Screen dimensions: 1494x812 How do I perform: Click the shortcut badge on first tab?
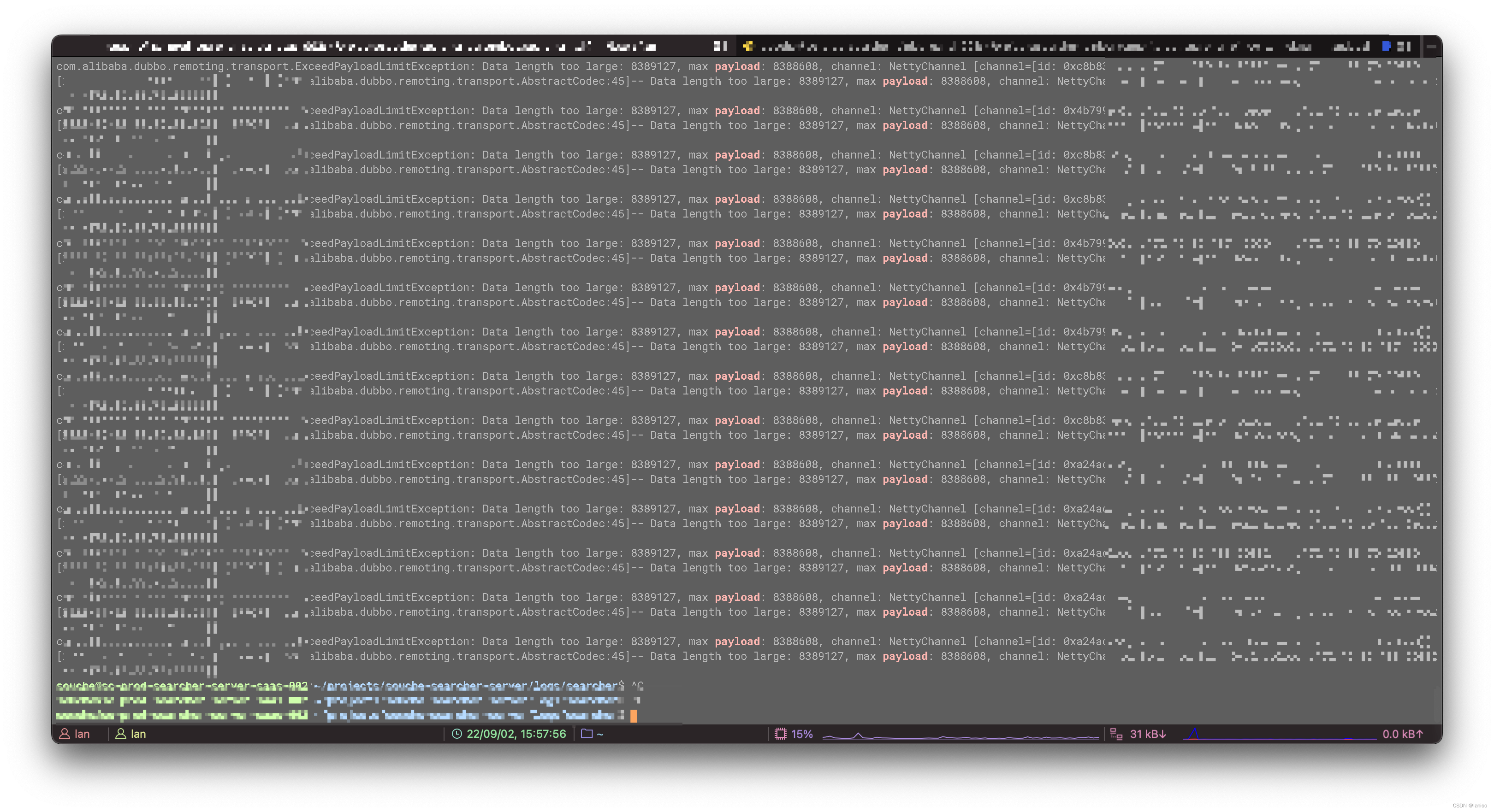(720, 46)
